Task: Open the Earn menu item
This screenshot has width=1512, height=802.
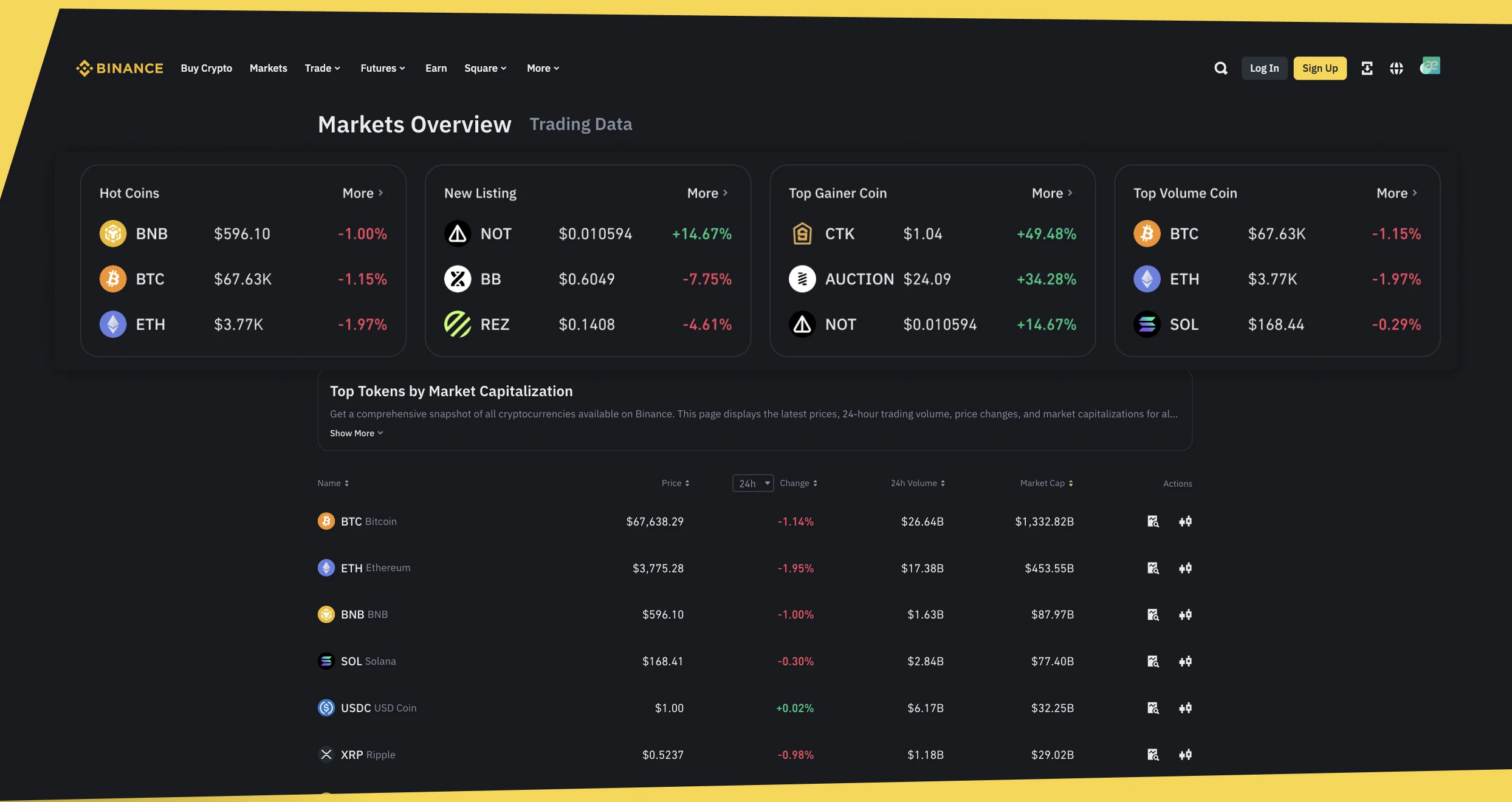Action: point(435,68)
